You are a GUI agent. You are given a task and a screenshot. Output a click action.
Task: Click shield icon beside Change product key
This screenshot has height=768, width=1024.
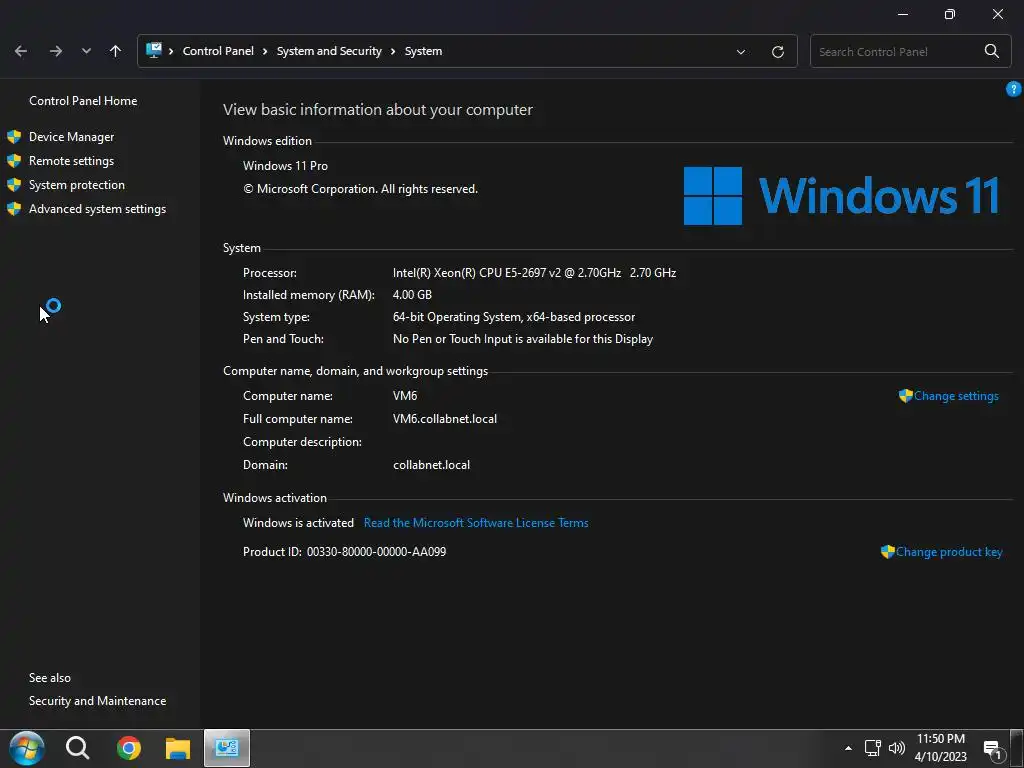888,552
